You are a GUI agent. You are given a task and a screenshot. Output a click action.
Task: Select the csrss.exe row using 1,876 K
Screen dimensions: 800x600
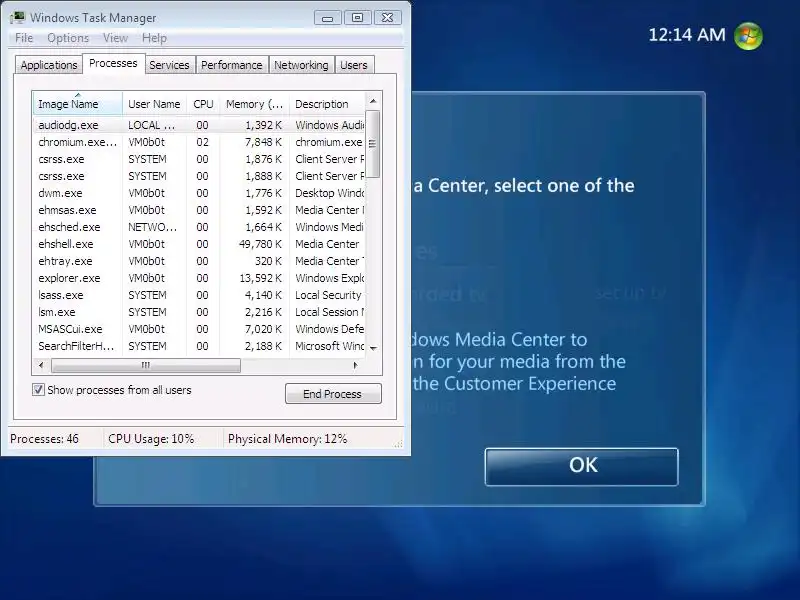coord(199,159)
